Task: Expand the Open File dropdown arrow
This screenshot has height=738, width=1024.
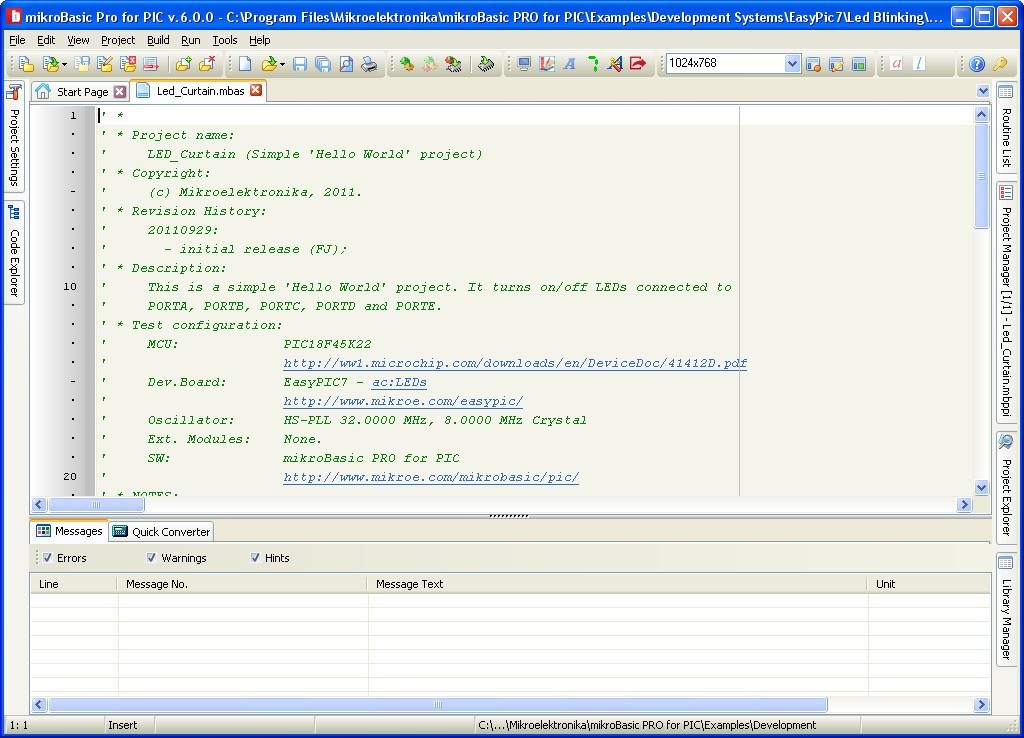Action: [282, 64]
